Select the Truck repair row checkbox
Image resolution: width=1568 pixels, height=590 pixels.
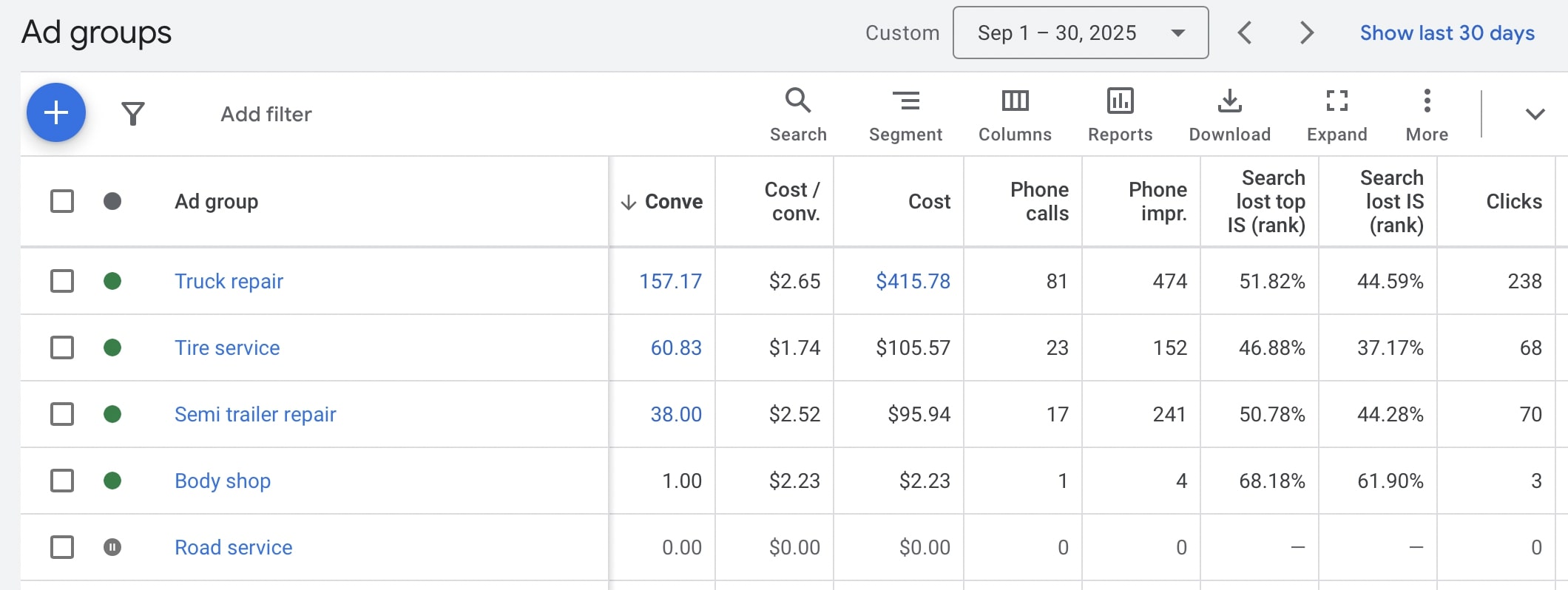[62, 281]
